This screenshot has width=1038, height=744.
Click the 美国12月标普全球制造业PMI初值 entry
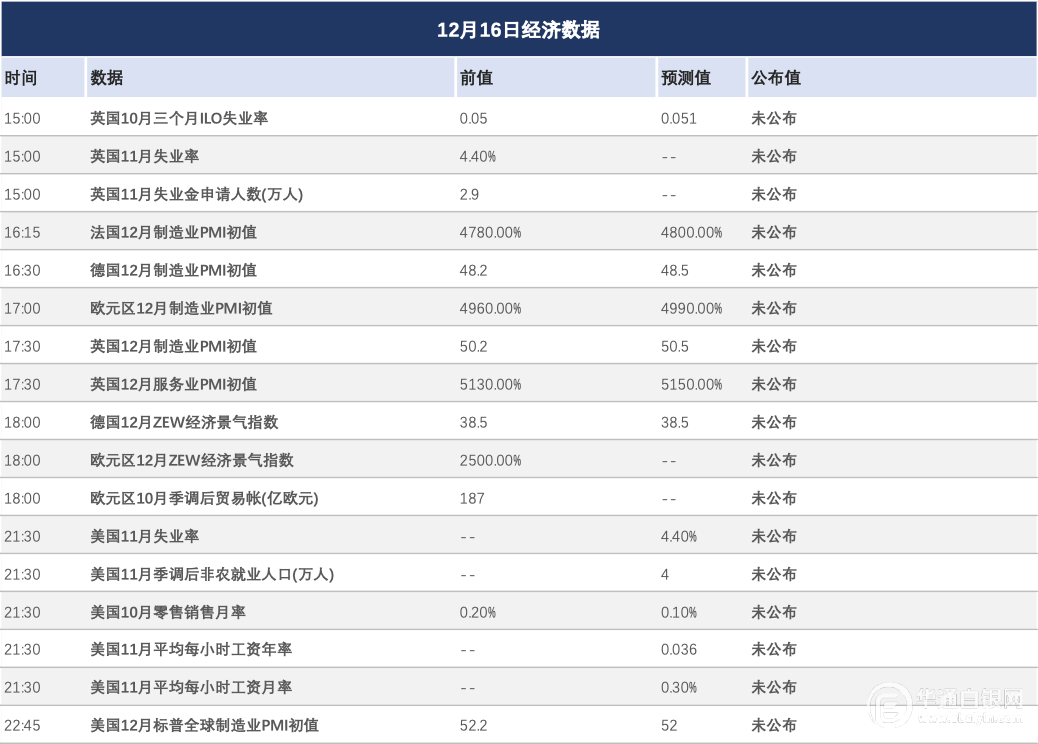(x=204, y=725)
